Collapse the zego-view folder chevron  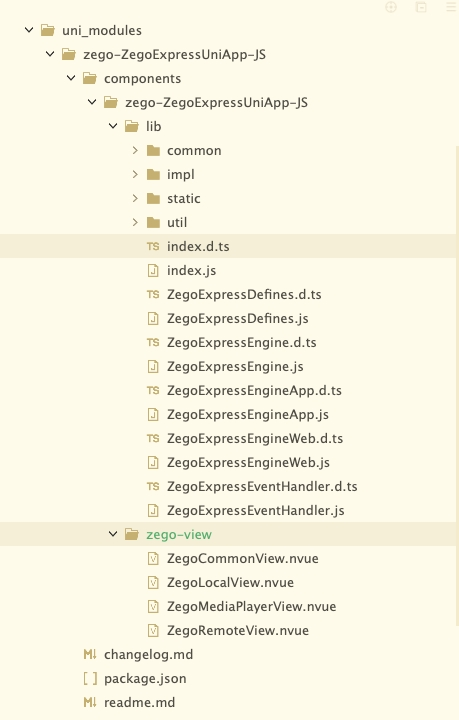coord(113,534)
